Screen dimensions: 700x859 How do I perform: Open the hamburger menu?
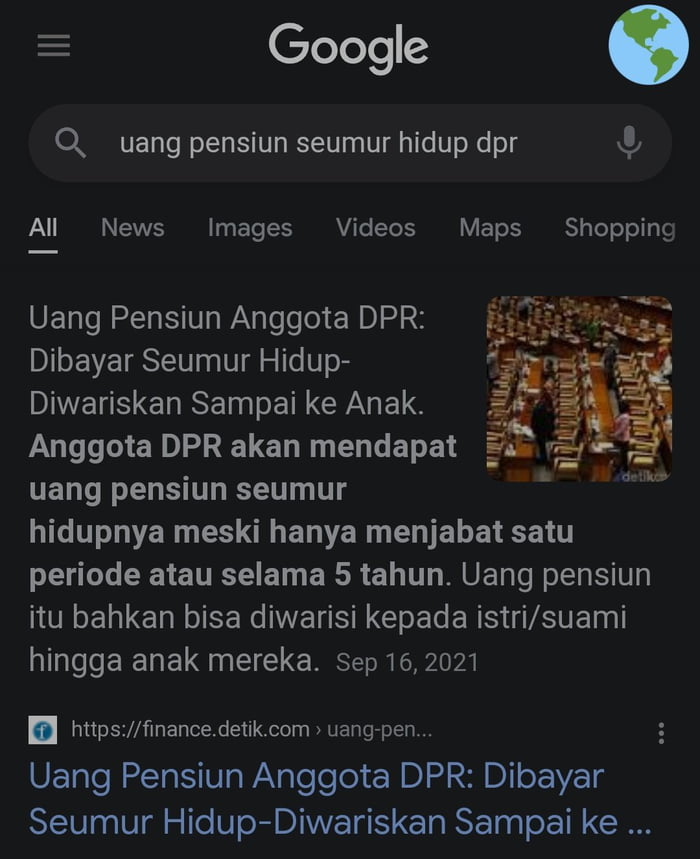coord(54,45)
